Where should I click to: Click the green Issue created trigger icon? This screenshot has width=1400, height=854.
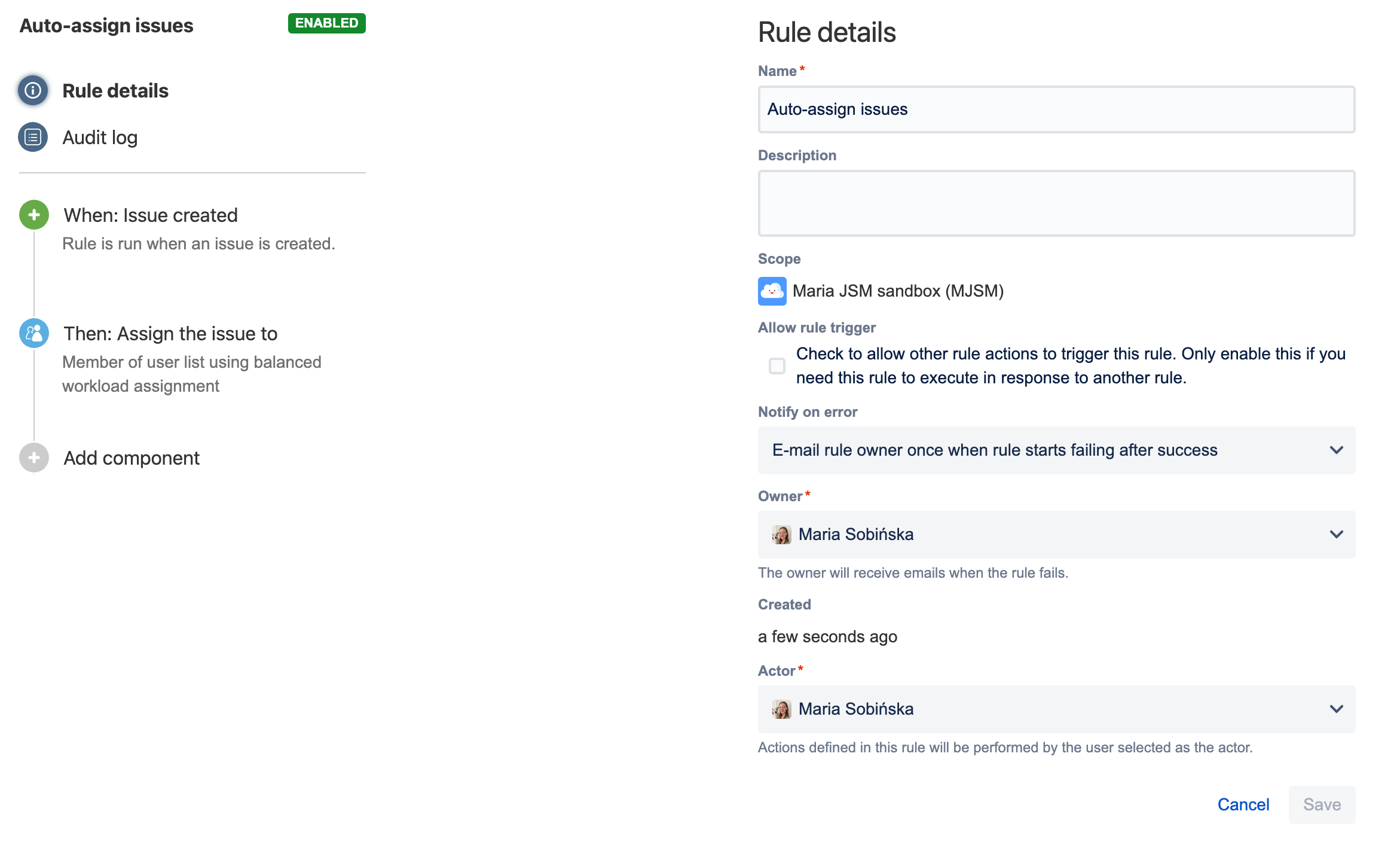pyautogui.click(x=34, y=215)
